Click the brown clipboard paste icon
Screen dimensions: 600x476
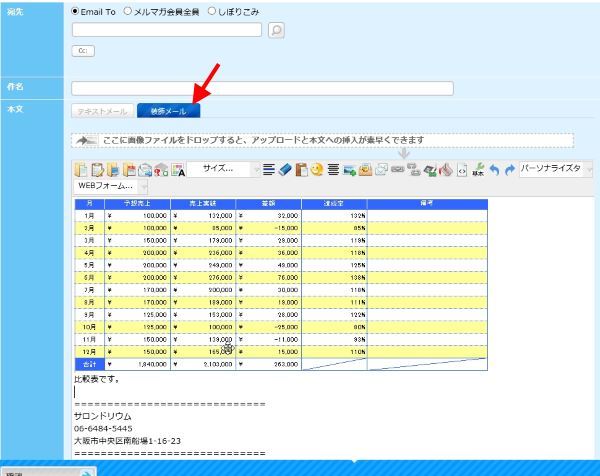(302, 169)
